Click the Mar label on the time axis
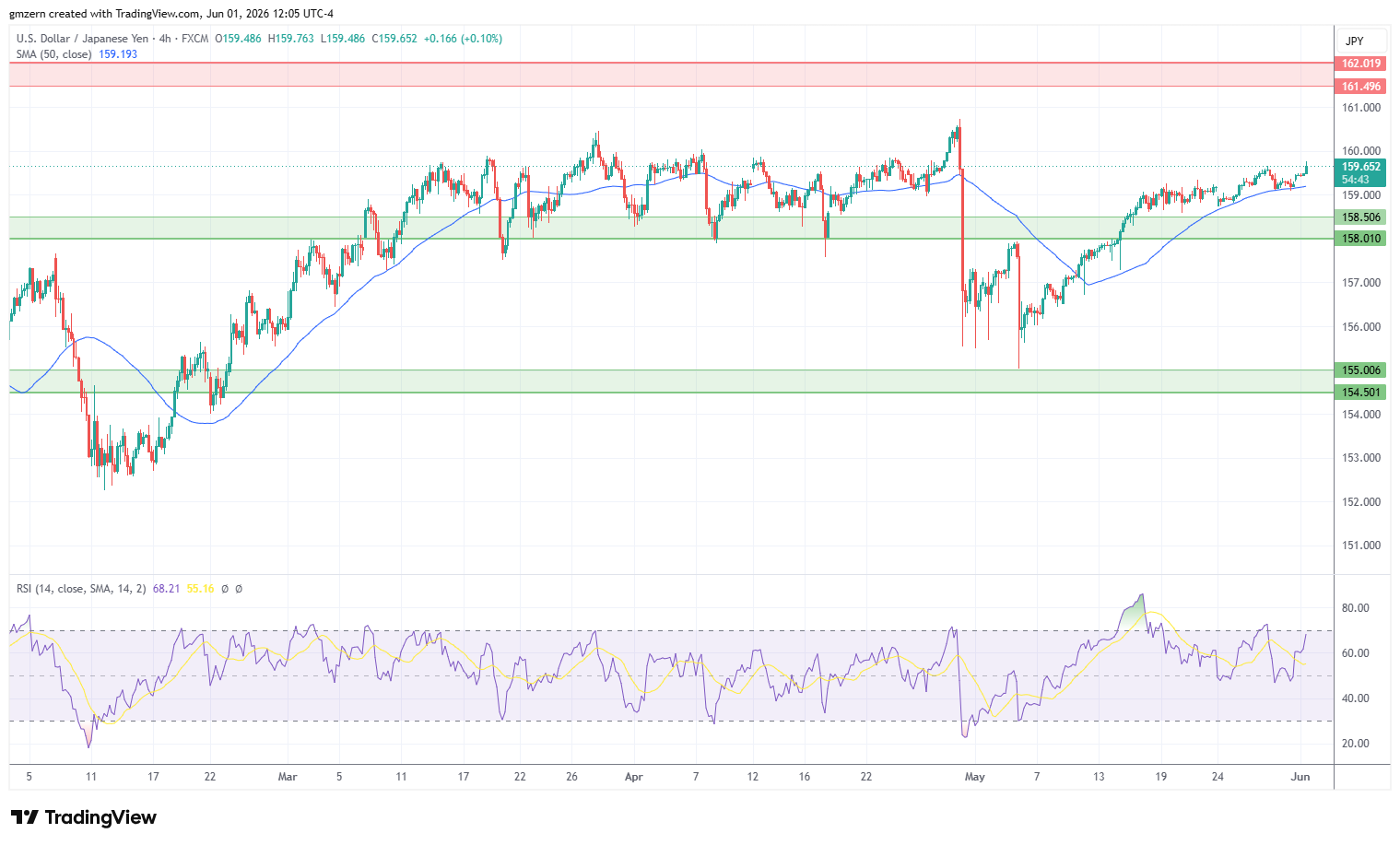 pos(288,777)
